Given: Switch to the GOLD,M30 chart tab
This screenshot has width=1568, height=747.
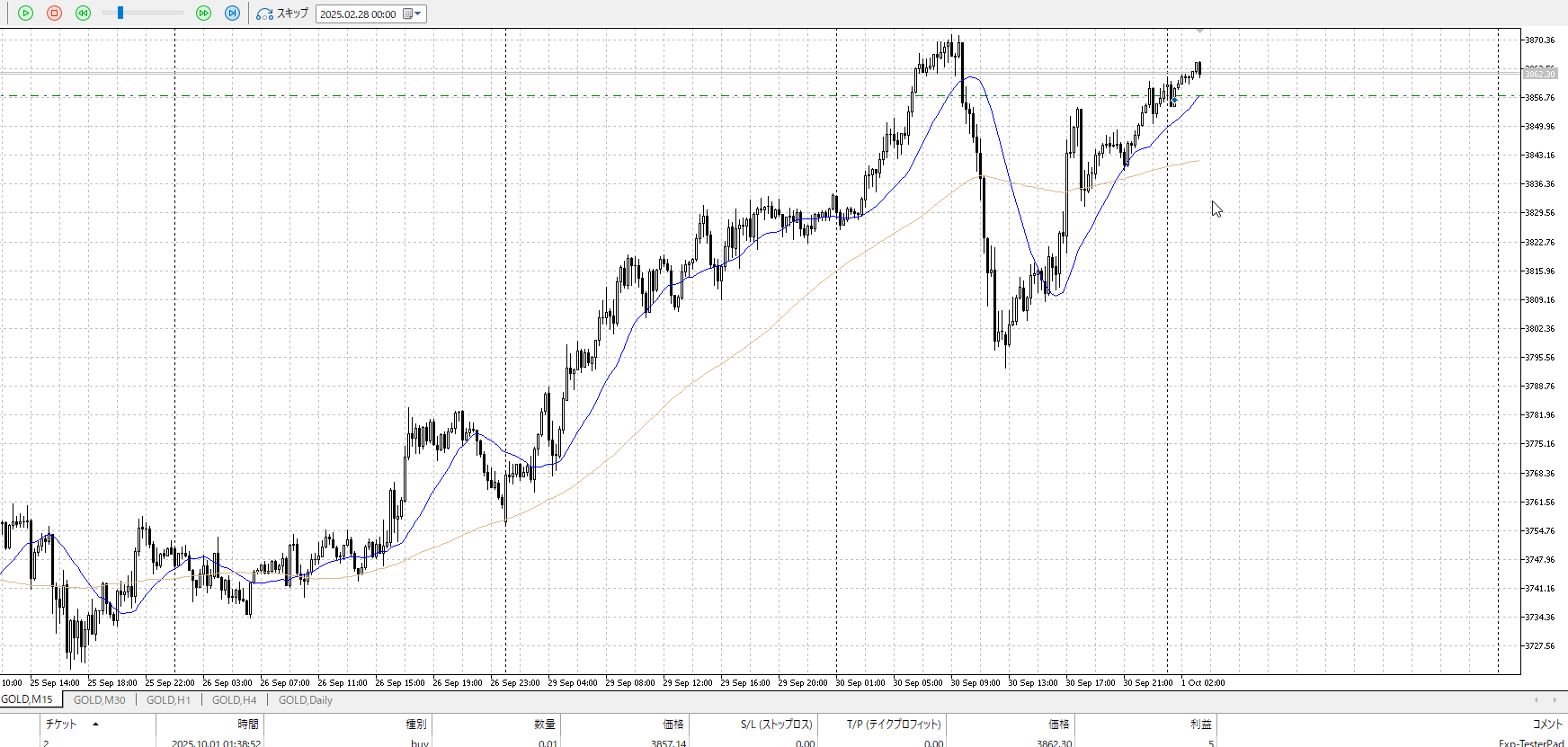Looking at the screenshot, I should point(99,700).
